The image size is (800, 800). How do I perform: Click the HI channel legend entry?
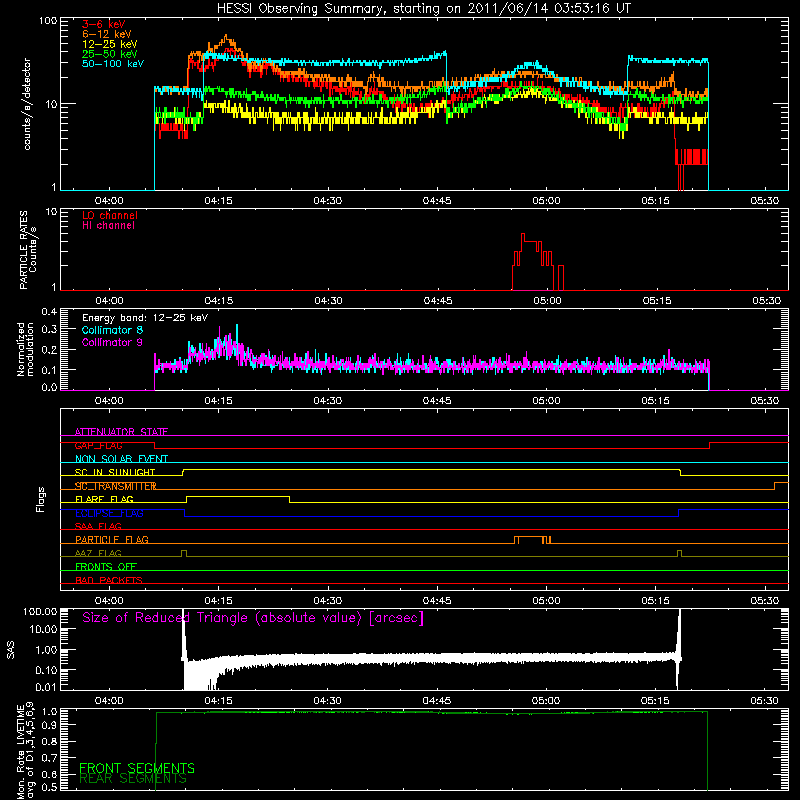pos(108,226)
